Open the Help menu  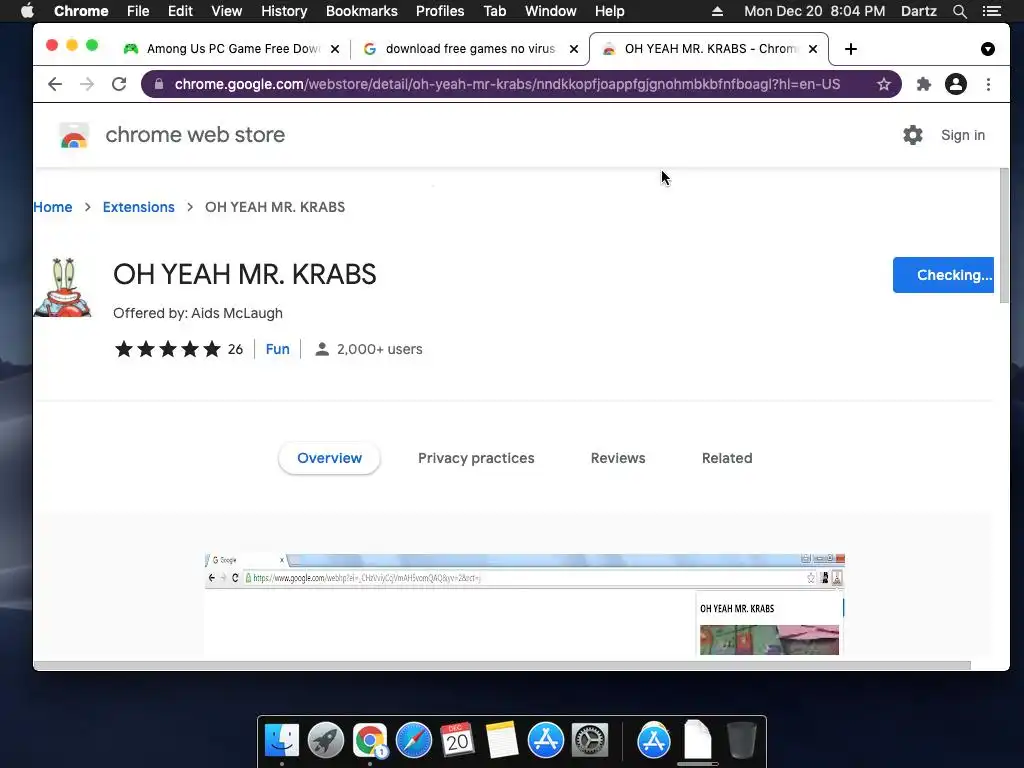[x=609, y=11]
